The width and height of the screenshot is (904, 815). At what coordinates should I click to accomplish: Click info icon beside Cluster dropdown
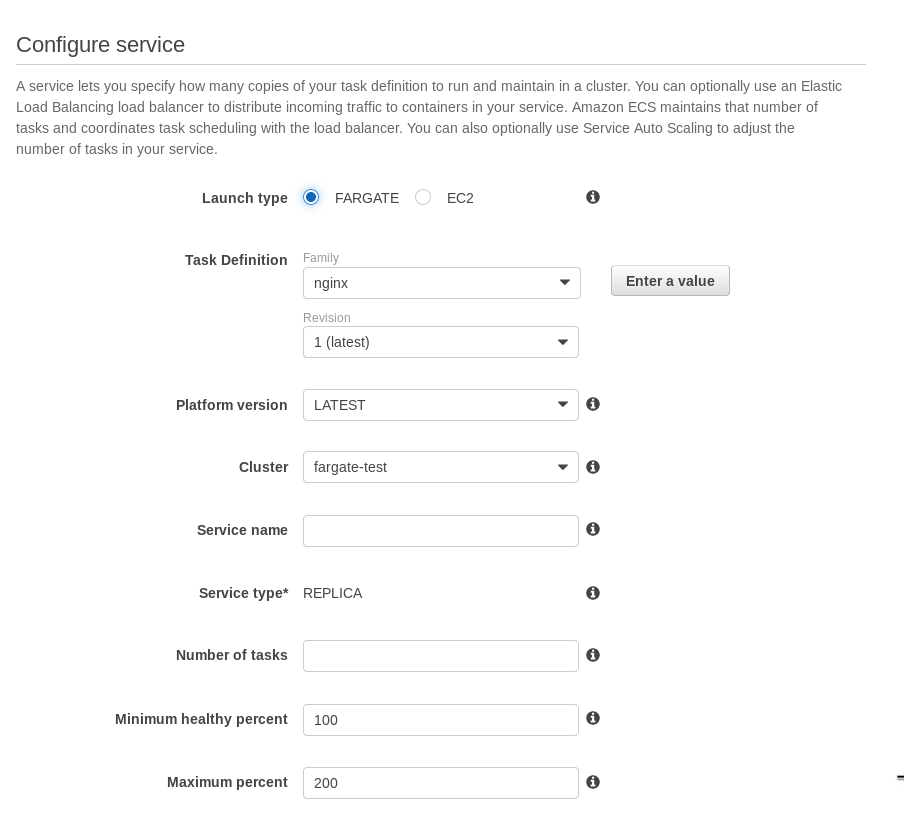coord(593,467)
